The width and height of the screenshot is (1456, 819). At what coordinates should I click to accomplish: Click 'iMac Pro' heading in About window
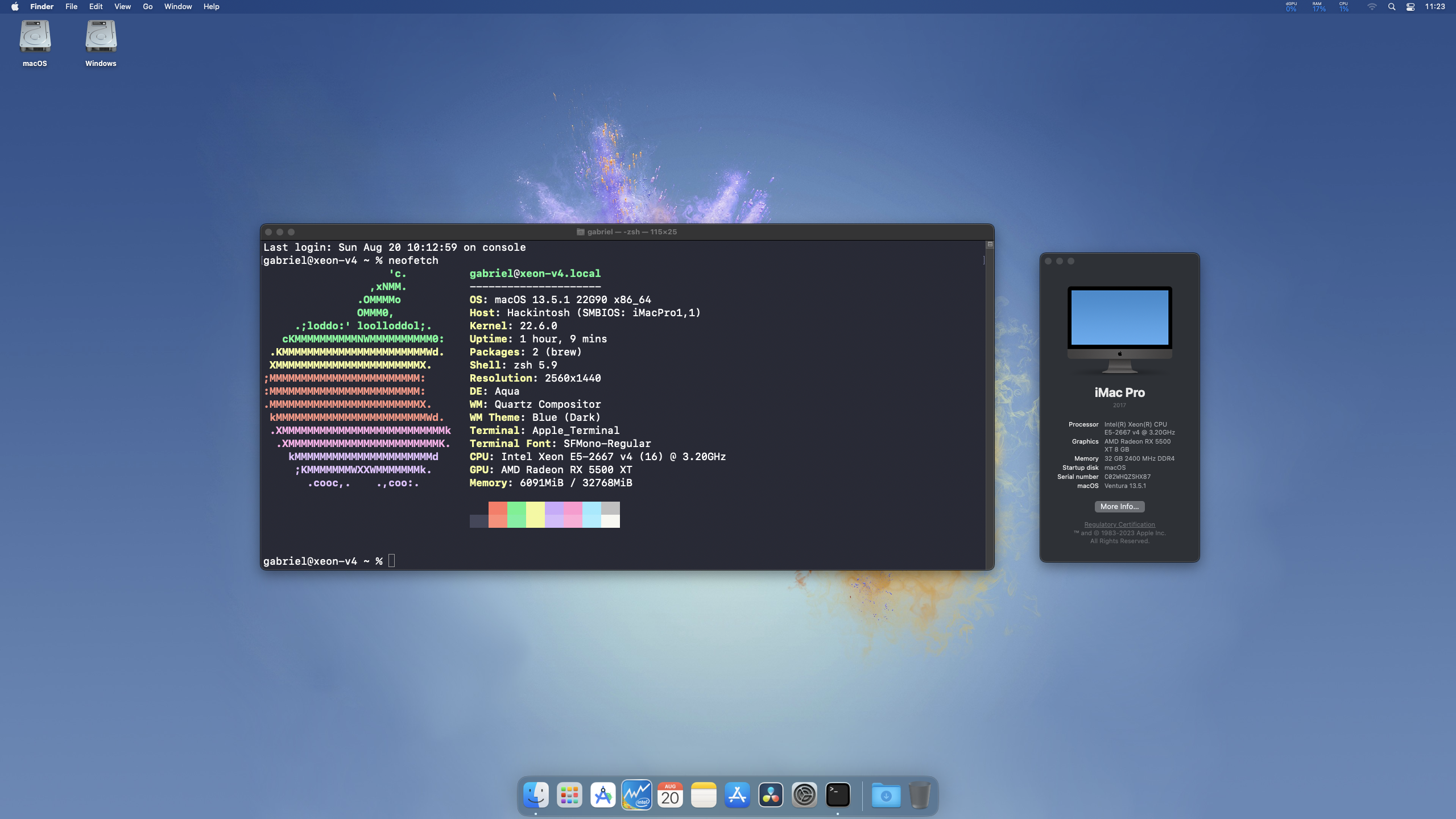tap(1119, 392)
